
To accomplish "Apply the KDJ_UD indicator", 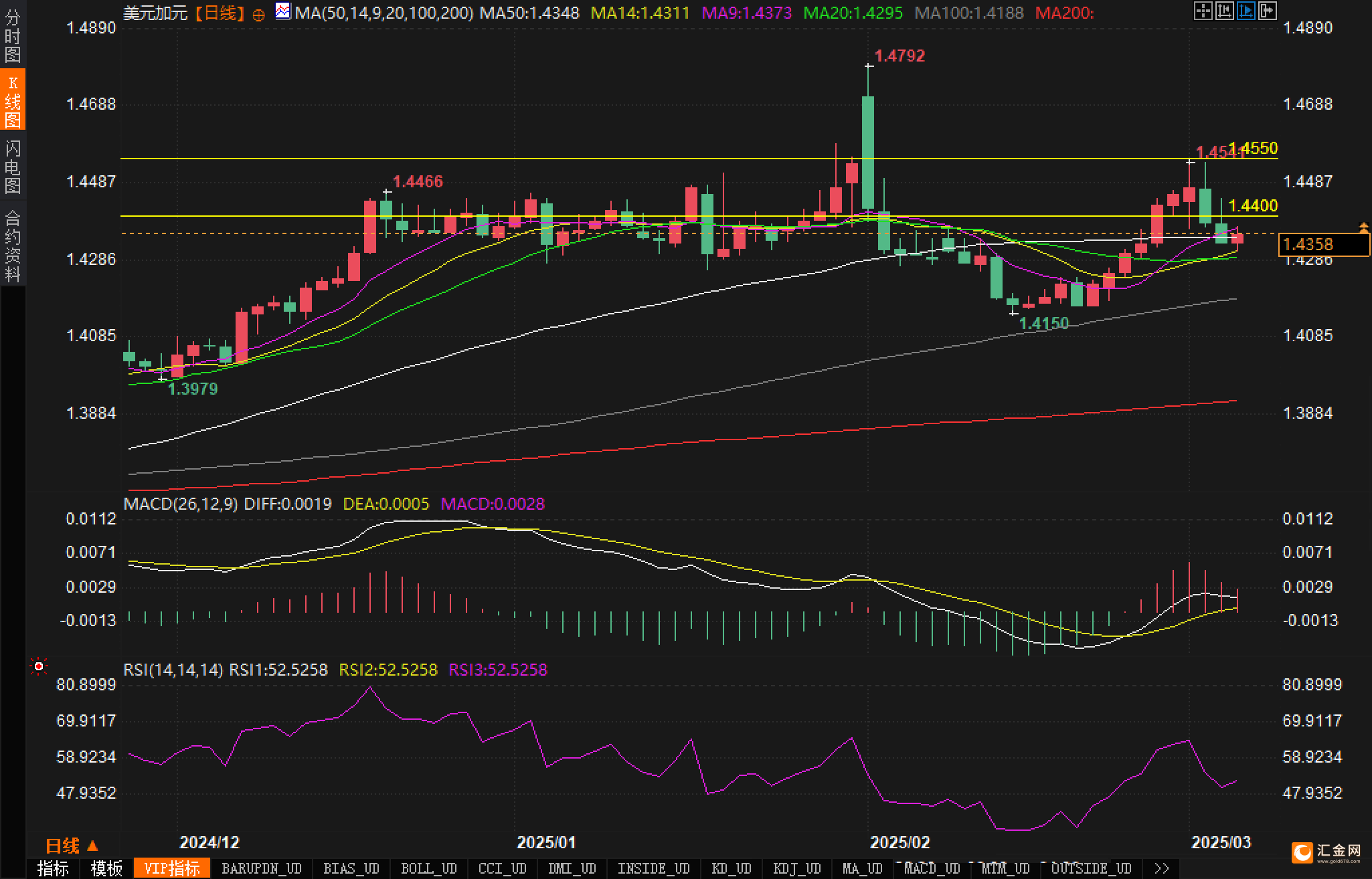I will click(796, 868).
